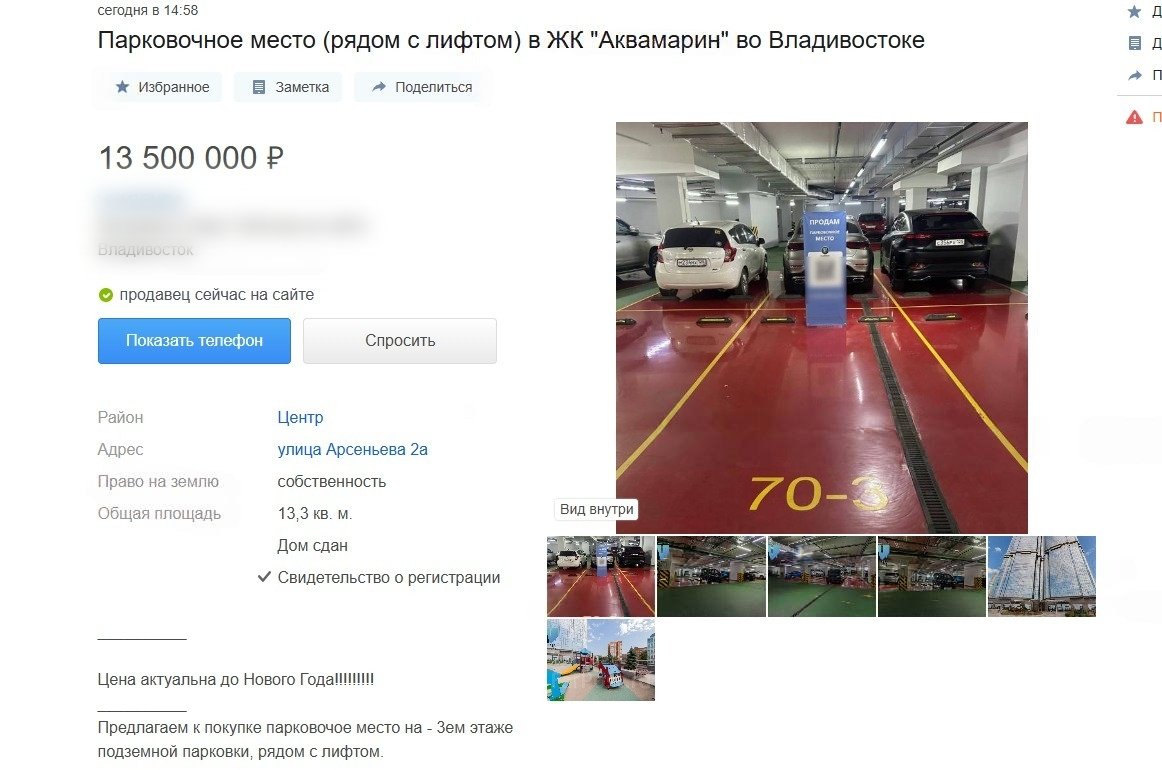Image resolution: width=1162 pixels, height=770 pixels.
Task: Click the Свидетельство о регистрации checkmark
Action: [x=264, y=577]
